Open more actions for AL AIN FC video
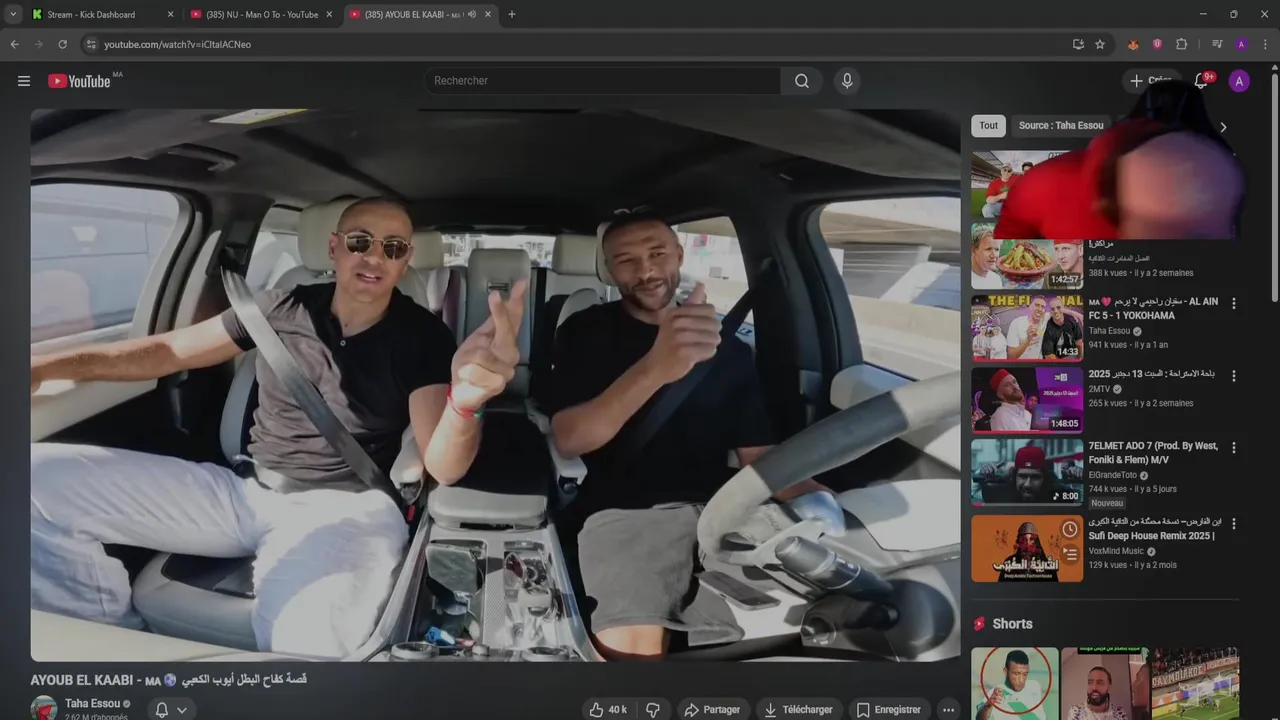This screenshot has width=1280, height=720. 1233,303
